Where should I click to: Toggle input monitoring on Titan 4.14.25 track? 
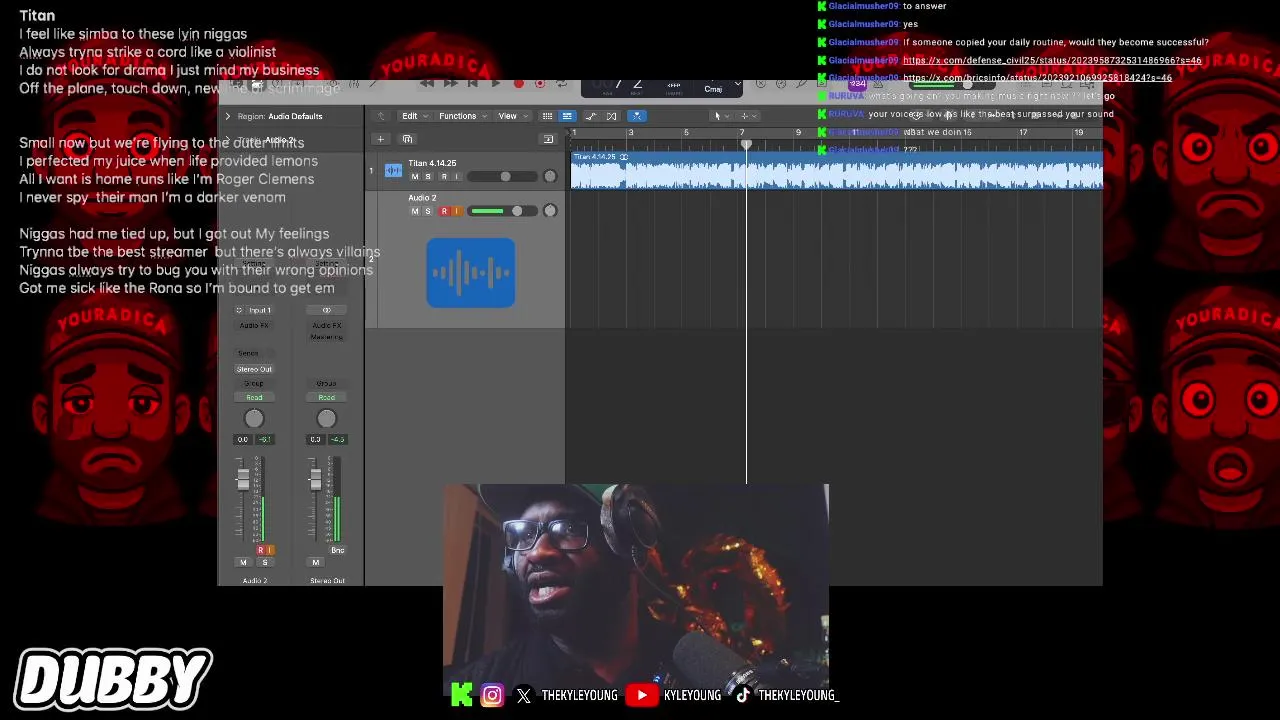click(457, 177)
